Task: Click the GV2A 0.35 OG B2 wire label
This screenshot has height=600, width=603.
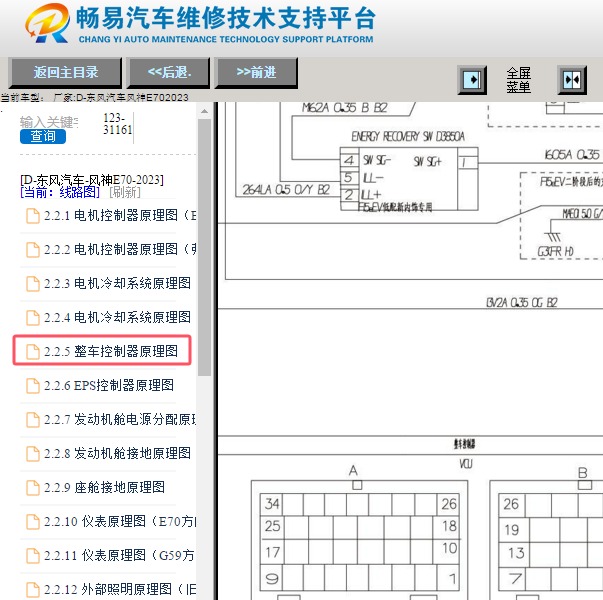Action: [x=521, y=303]
